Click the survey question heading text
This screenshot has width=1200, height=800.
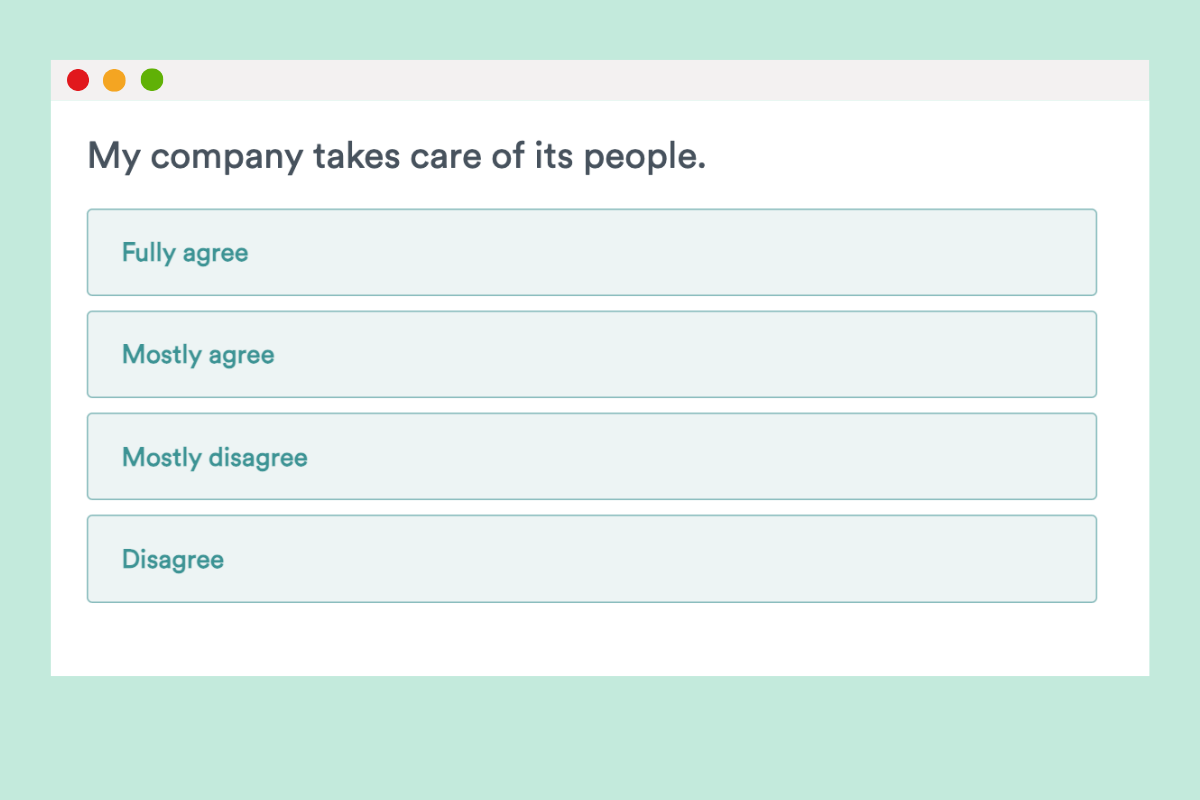397,156
